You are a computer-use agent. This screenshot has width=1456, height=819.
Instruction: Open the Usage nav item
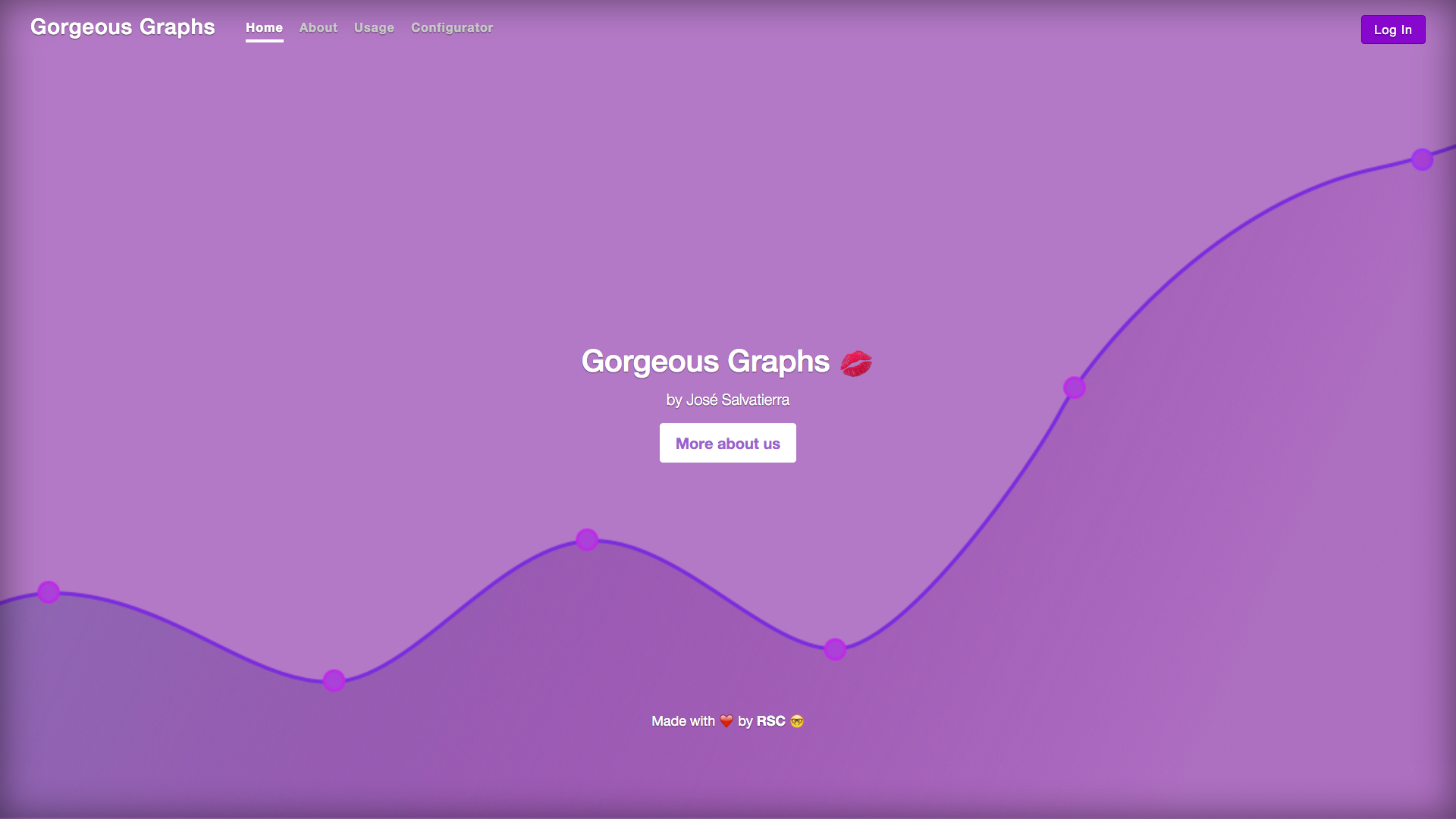coord(374,28)
